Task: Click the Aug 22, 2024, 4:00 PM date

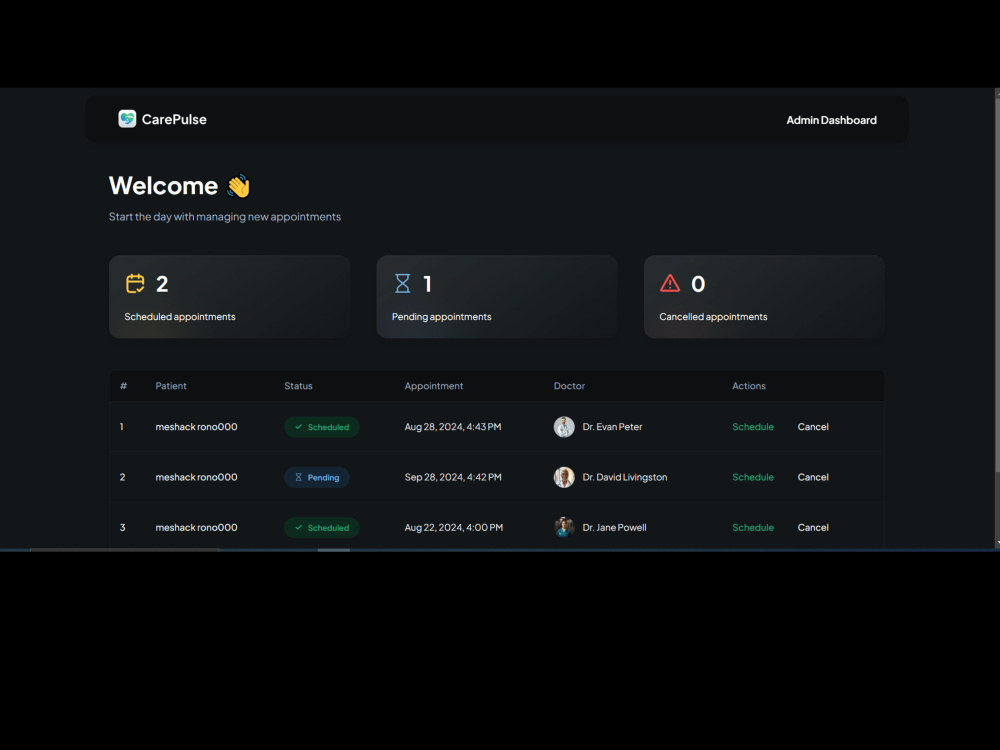Action: coord(453,527)
